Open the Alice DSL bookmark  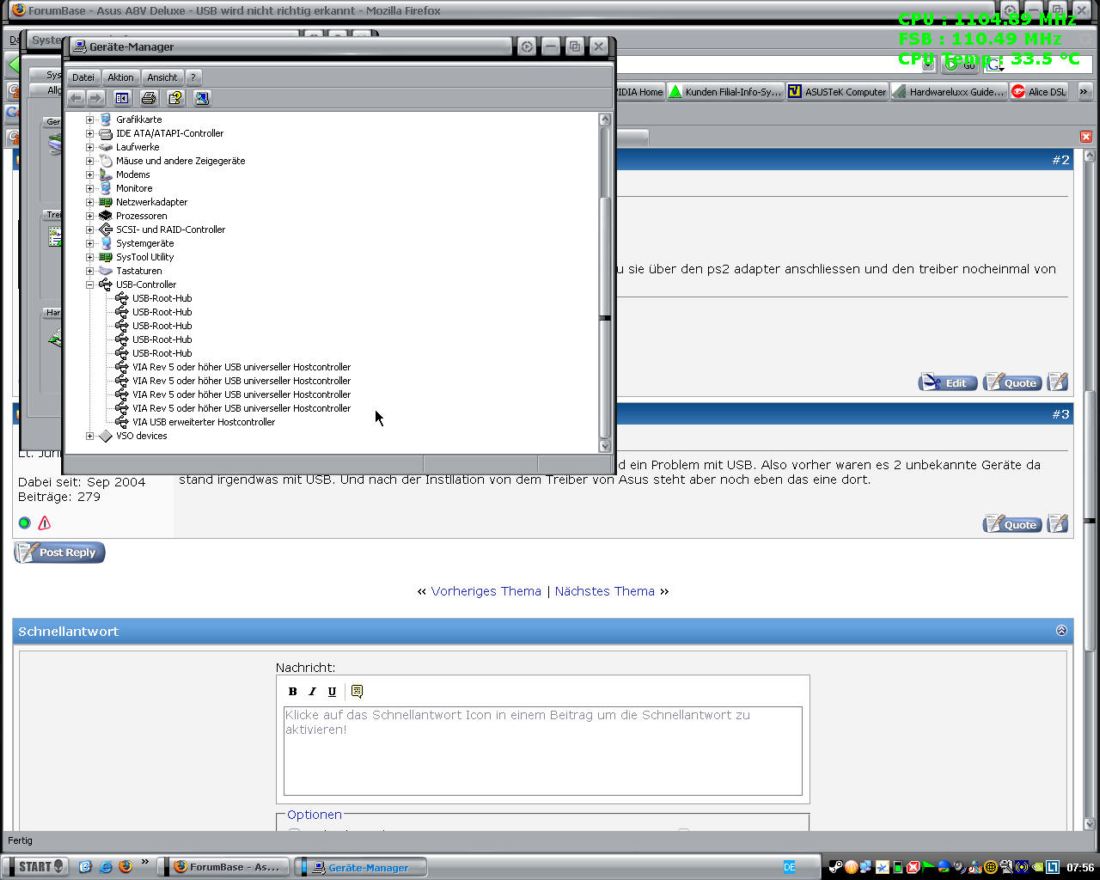tap(1039, 92)
